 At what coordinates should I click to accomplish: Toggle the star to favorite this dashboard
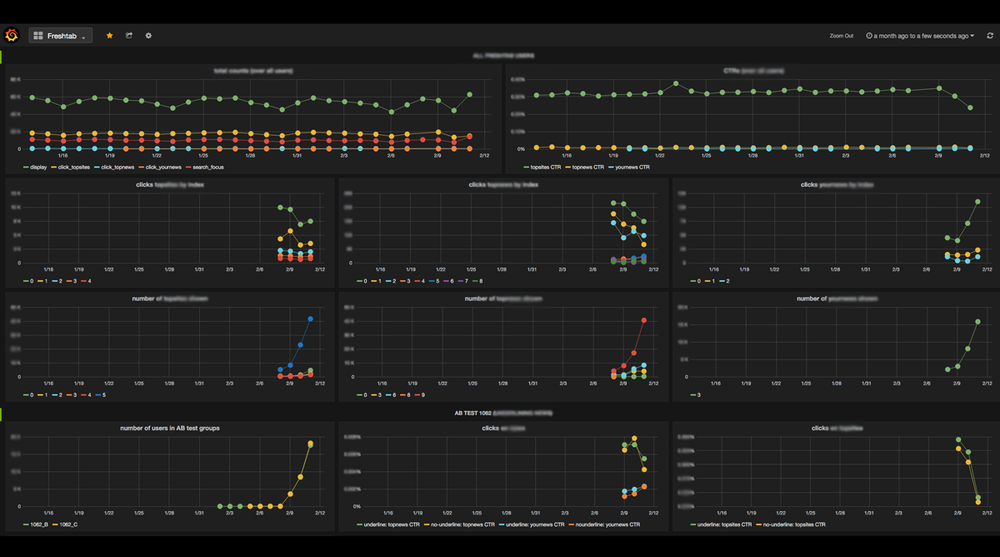110,36
